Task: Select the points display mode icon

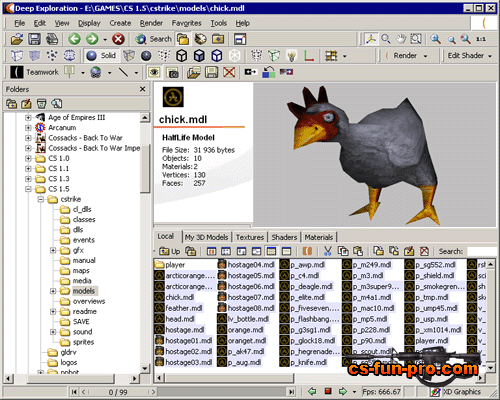Action: point(52,55)
